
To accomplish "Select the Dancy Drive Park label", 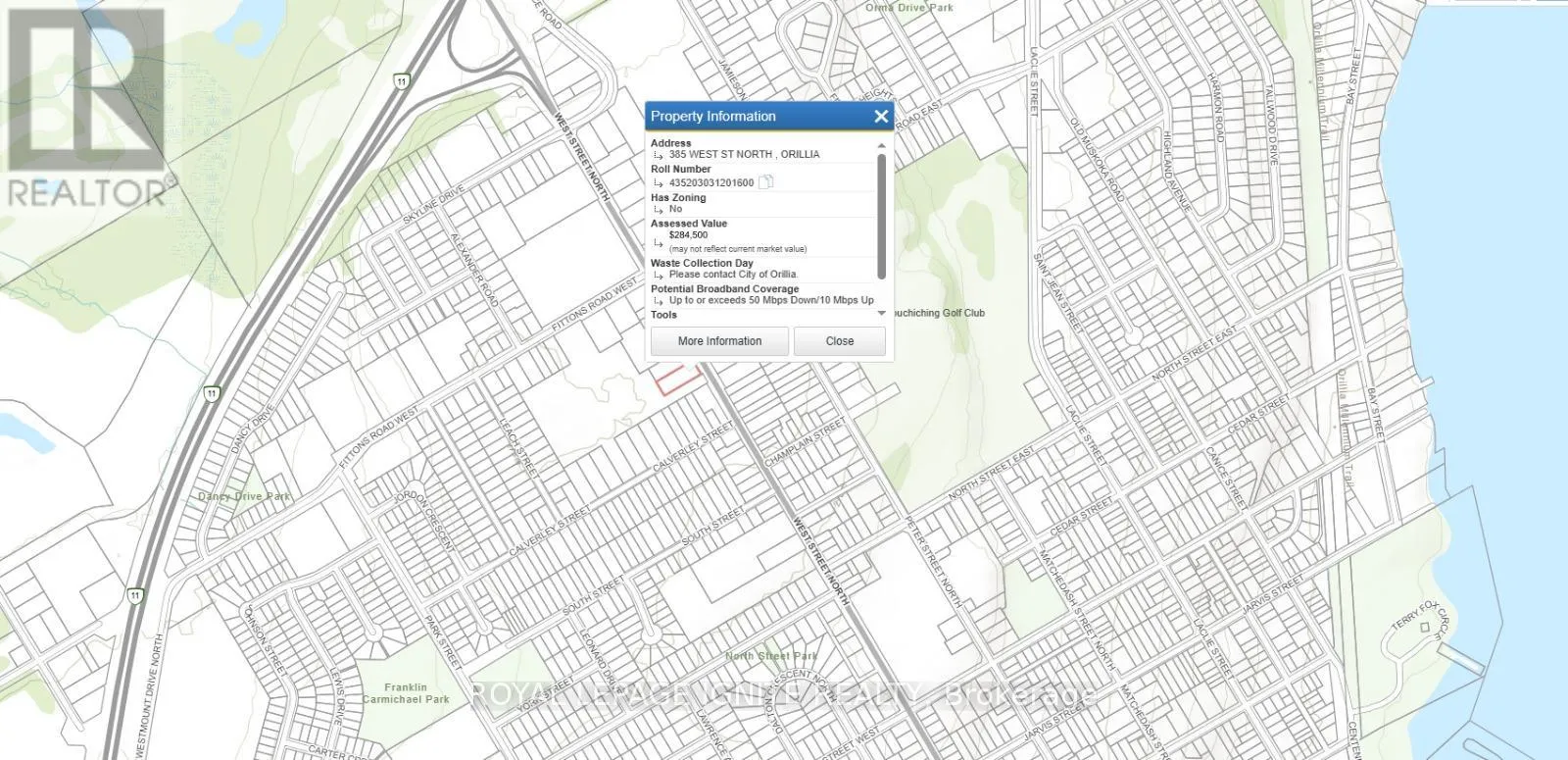I will coord(244,496).
